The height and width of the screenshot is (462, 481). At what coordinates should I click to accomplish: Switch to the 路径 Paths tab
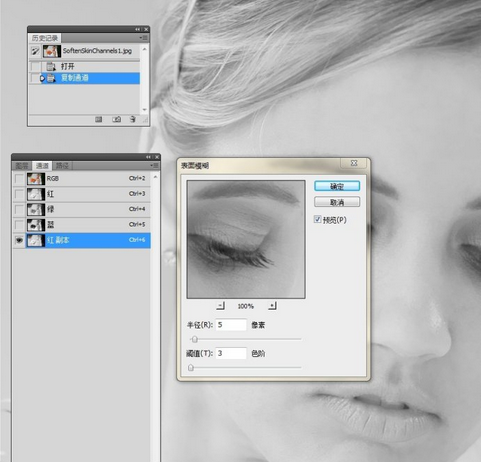pos(62,166)
